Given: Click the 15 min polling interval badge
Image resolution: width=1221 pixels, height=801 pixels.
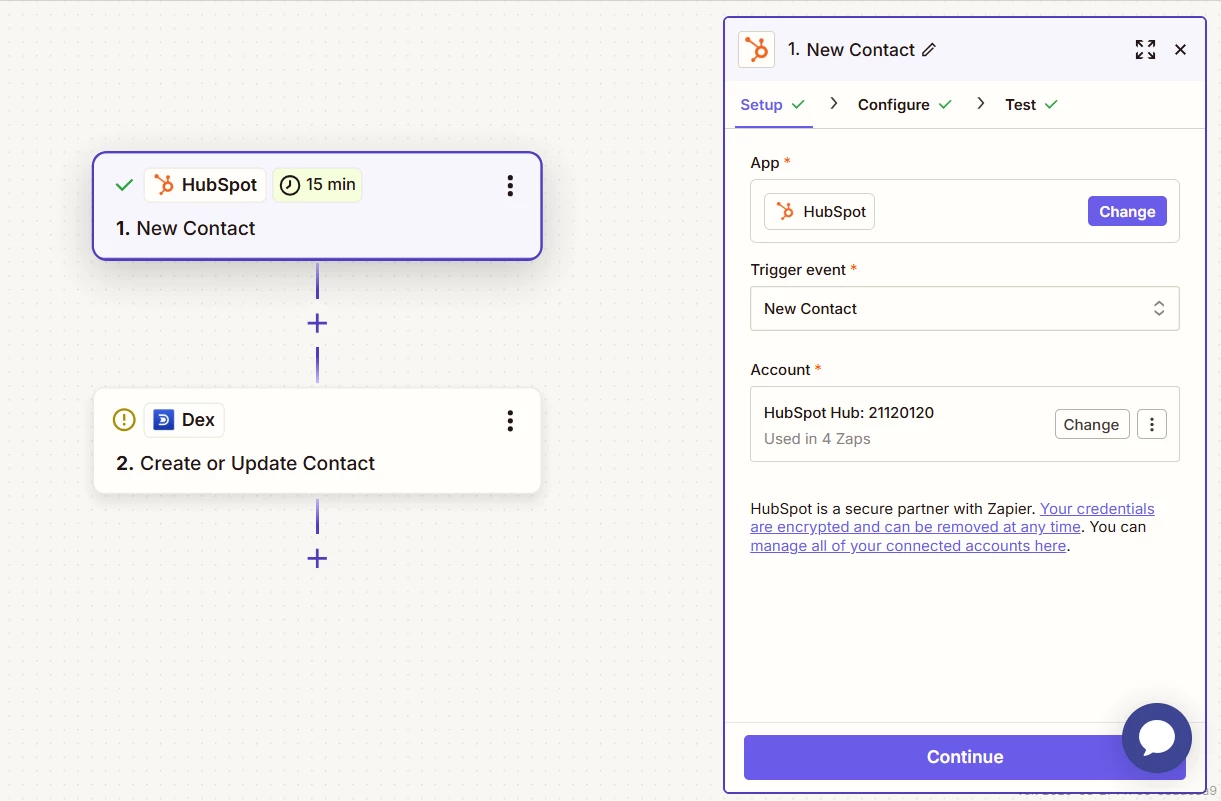Looking at the screenshot, I should coord(318,185).
